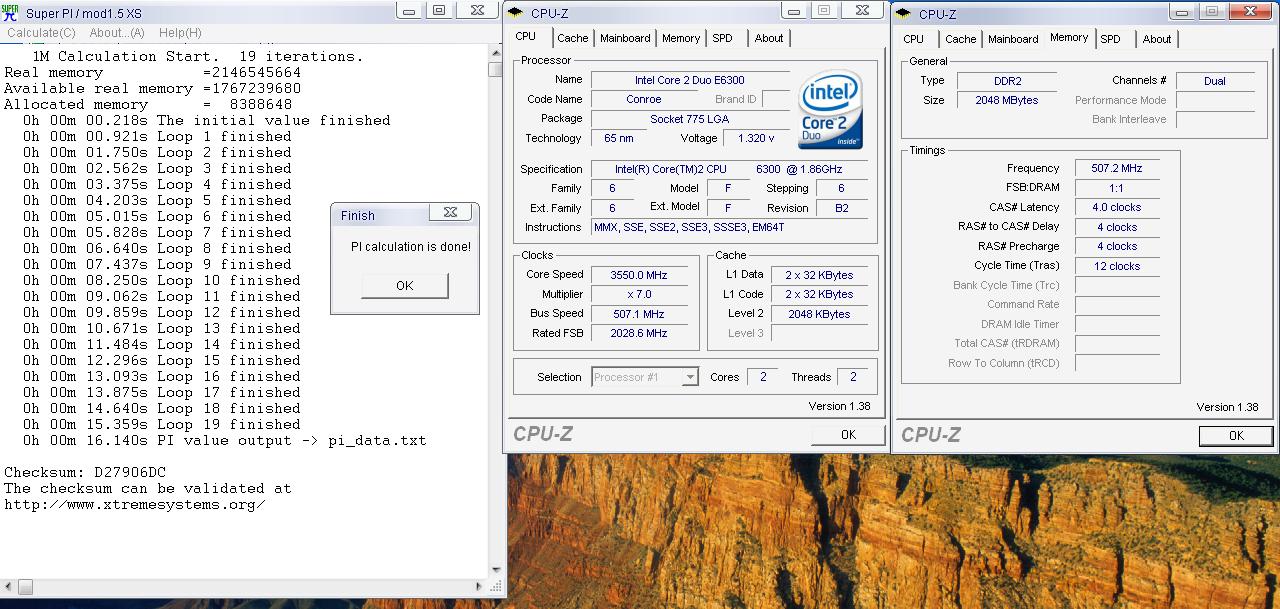Image resolution: width=1280 pixels, height=609 pixels.
Task: Open the Help(H) menu in Super PI
Action: point(180,33)
